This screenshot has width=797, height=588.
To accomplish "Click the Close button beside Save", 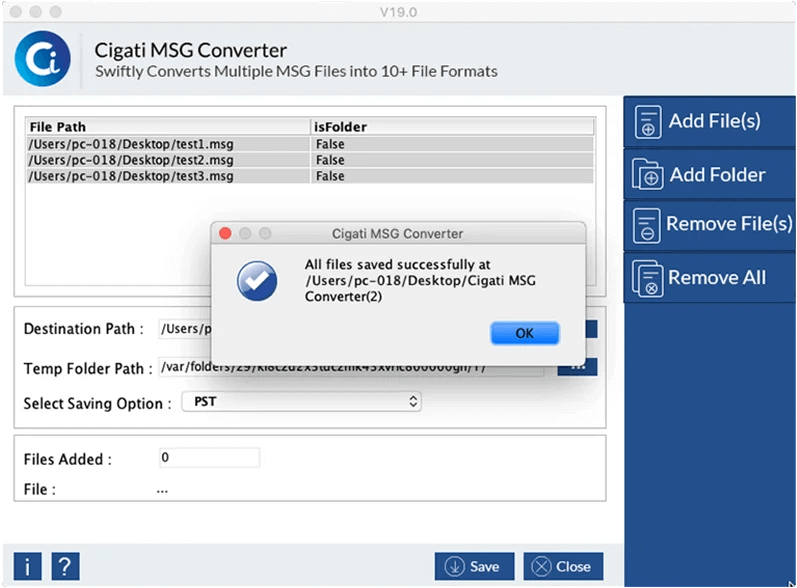I will pos(563,566).
